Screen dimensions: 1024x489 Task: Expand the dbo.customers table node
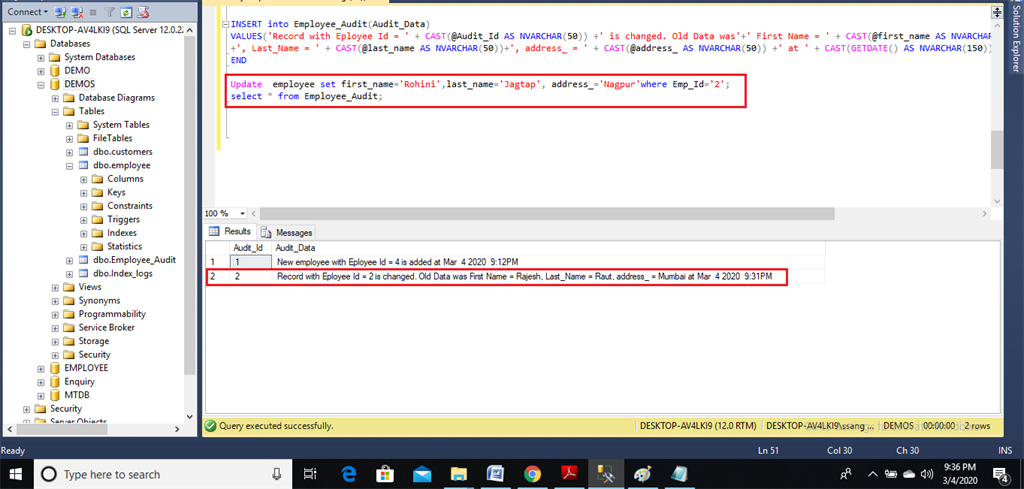click(69, 152)
